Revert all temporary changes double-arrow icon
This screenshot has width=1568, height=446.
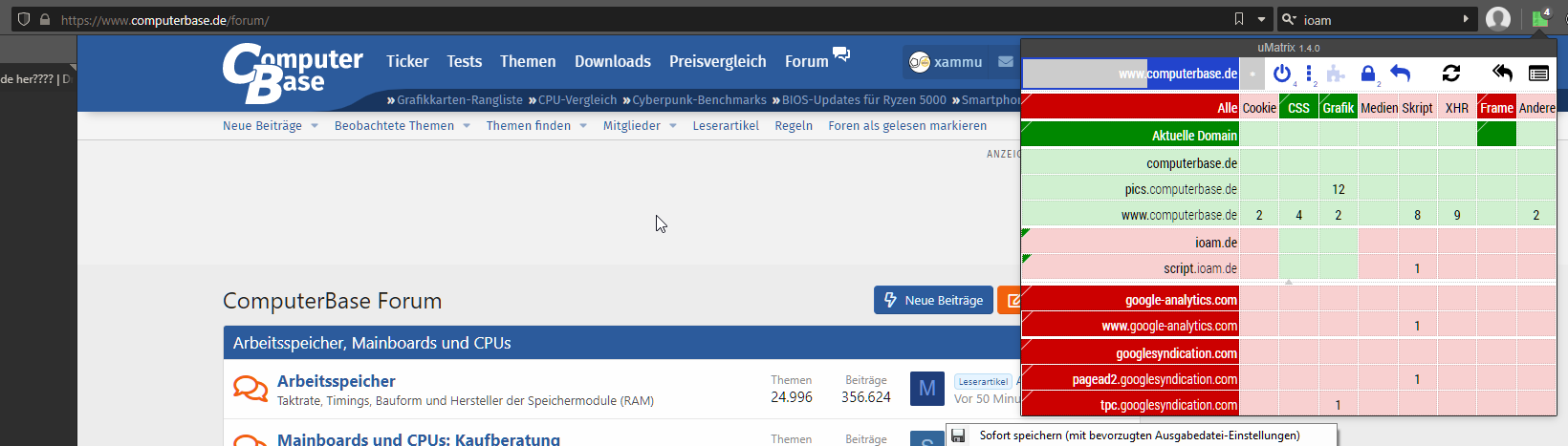click(x=1502, y=74)
